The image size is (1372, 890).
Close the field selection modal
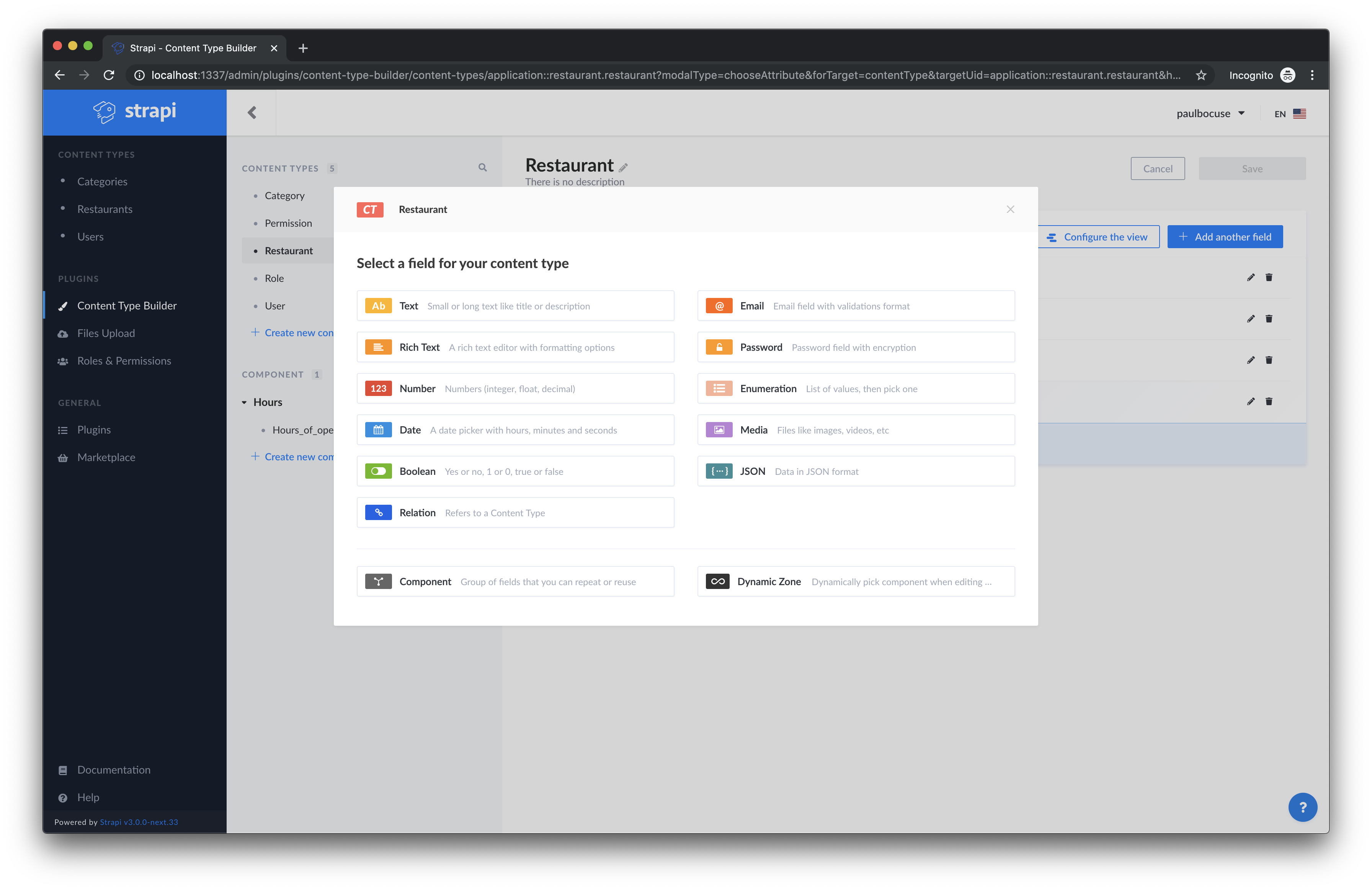point(1010,209)
